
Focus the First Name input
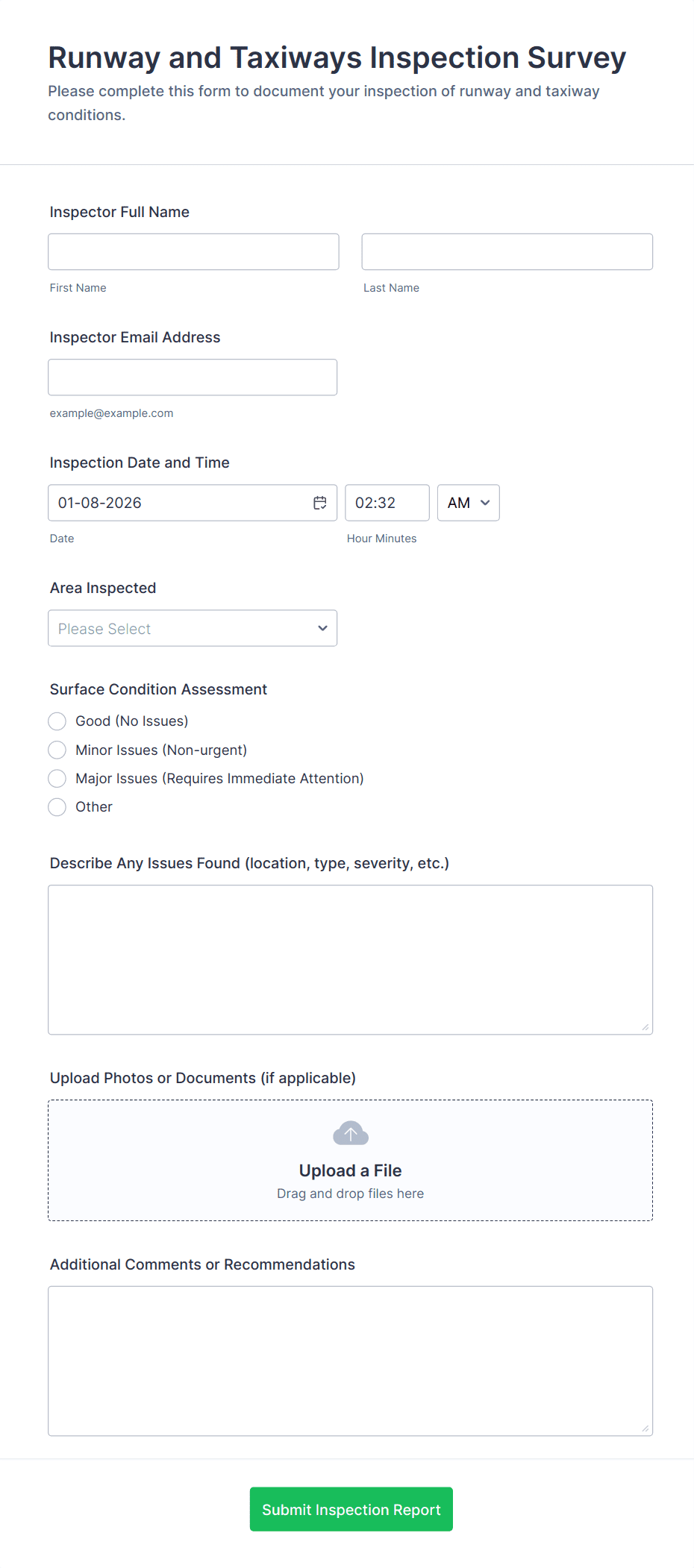[x=193, y=252]
